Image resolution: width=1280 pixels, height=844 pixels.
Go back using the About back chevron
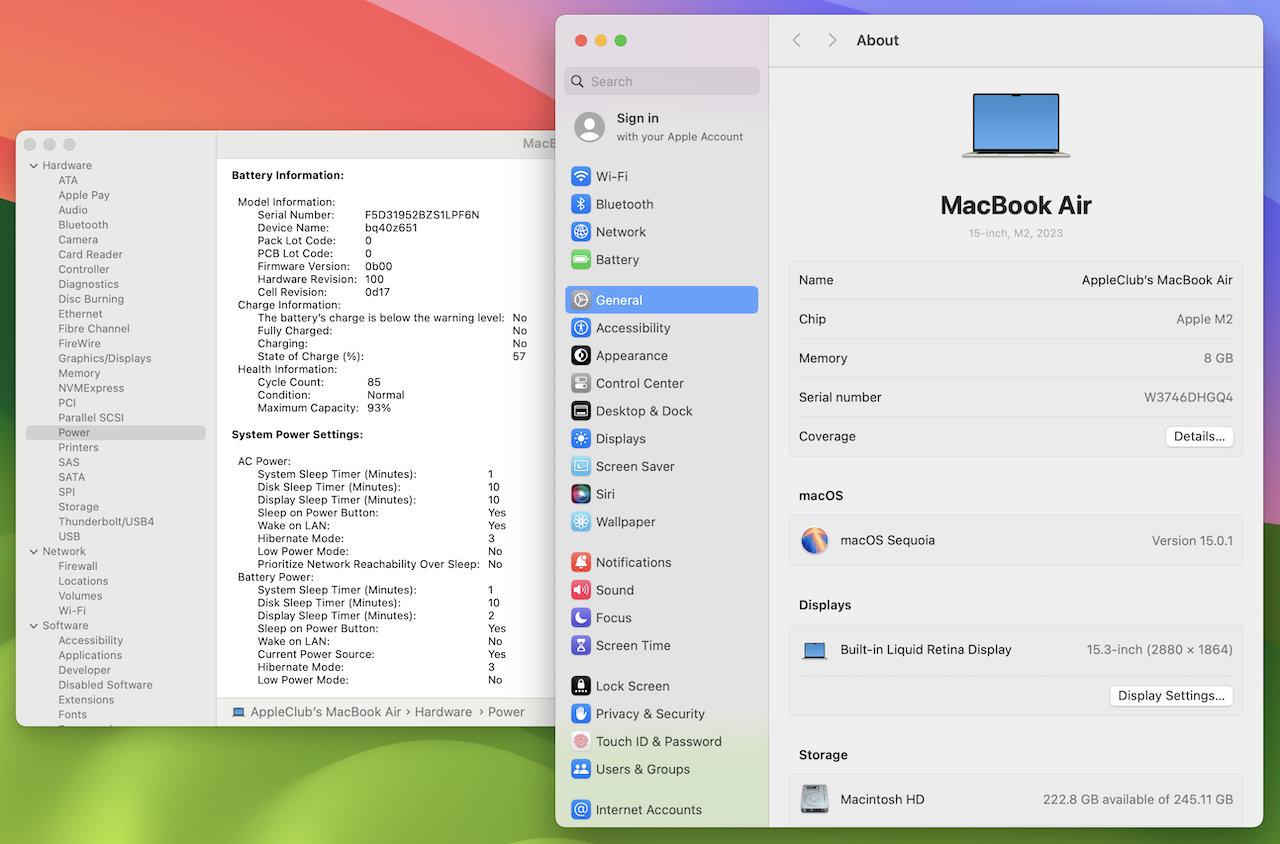797,40
